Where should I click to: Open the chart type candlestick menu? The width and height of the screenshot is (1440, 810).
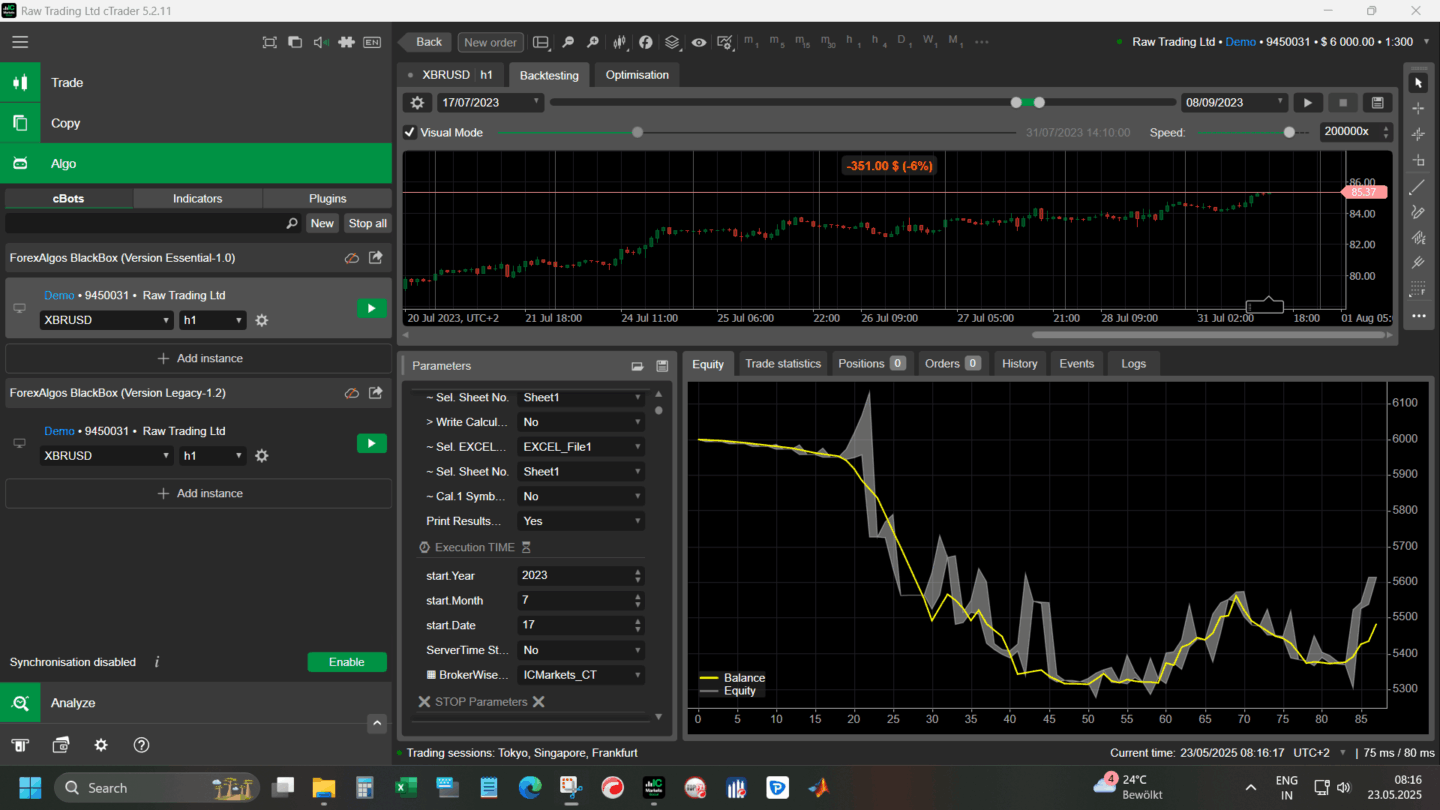[620, 42]
